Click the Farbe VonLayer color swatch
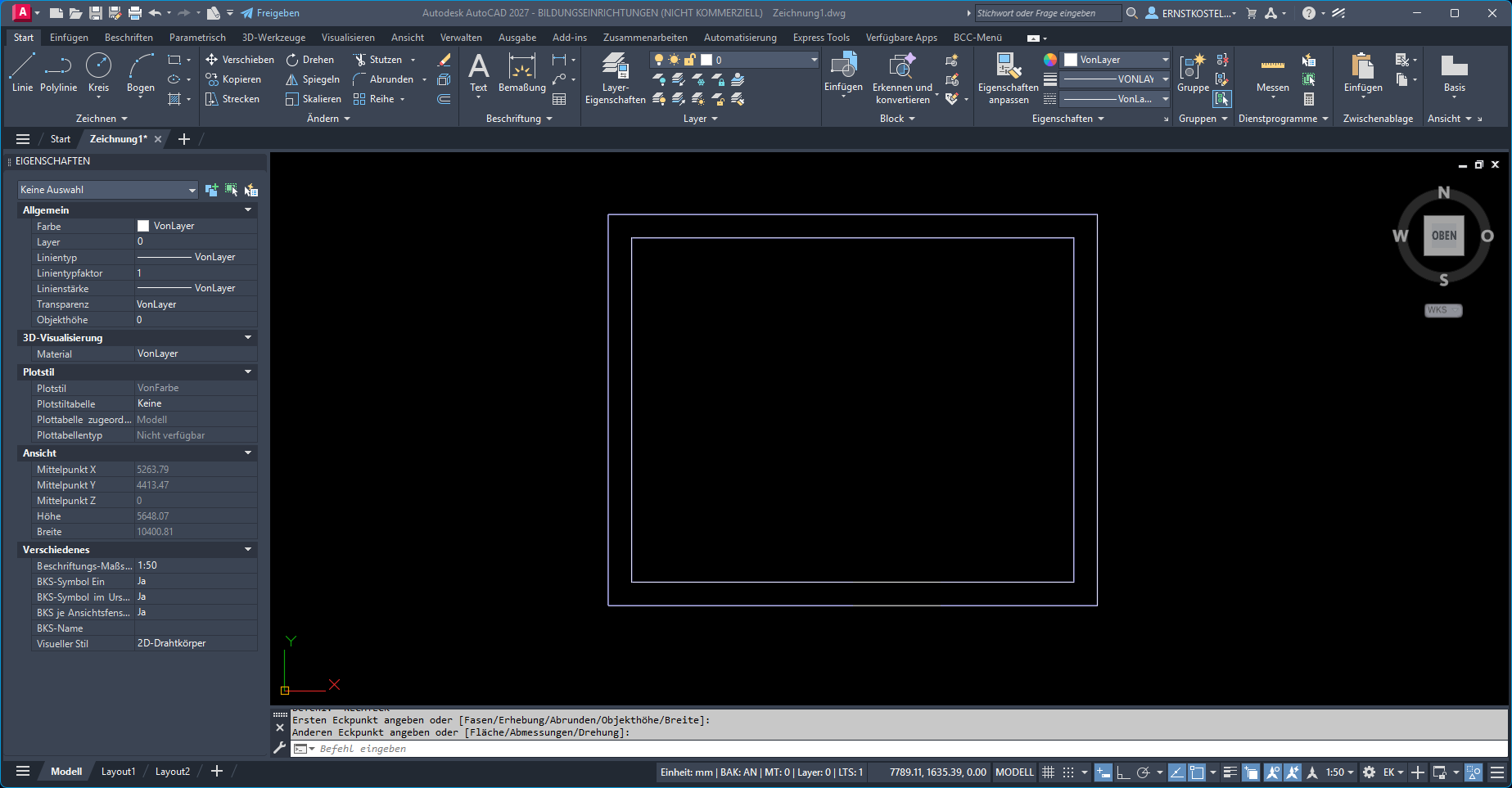This screenshot has width=1512, height=788. 143,226
